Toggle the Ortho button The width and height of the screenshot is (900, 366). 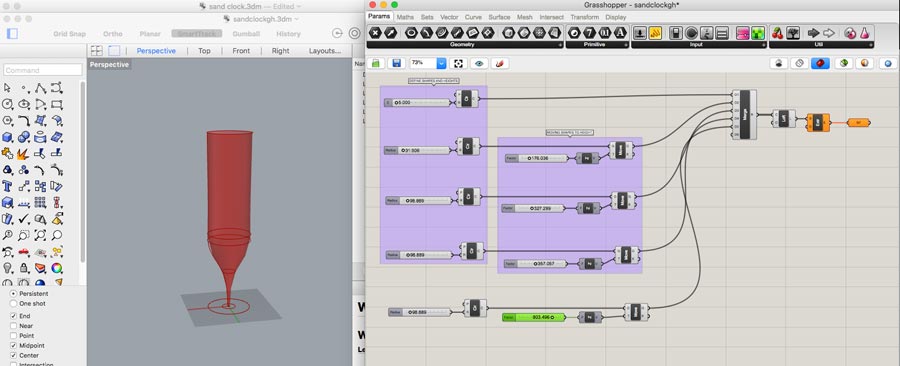113,34
